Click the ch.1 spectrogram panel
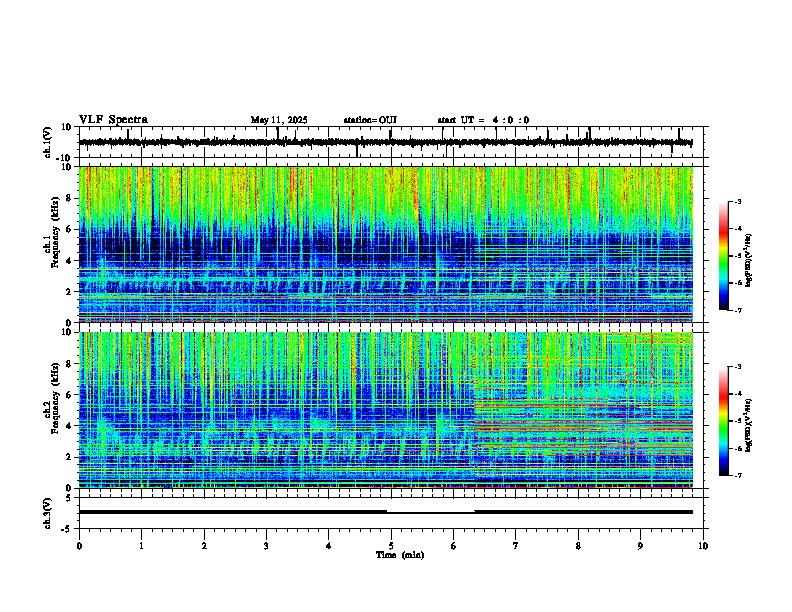The width and height of the screenshot is (792, 612). pyautogui.click(x=386, y=244)
